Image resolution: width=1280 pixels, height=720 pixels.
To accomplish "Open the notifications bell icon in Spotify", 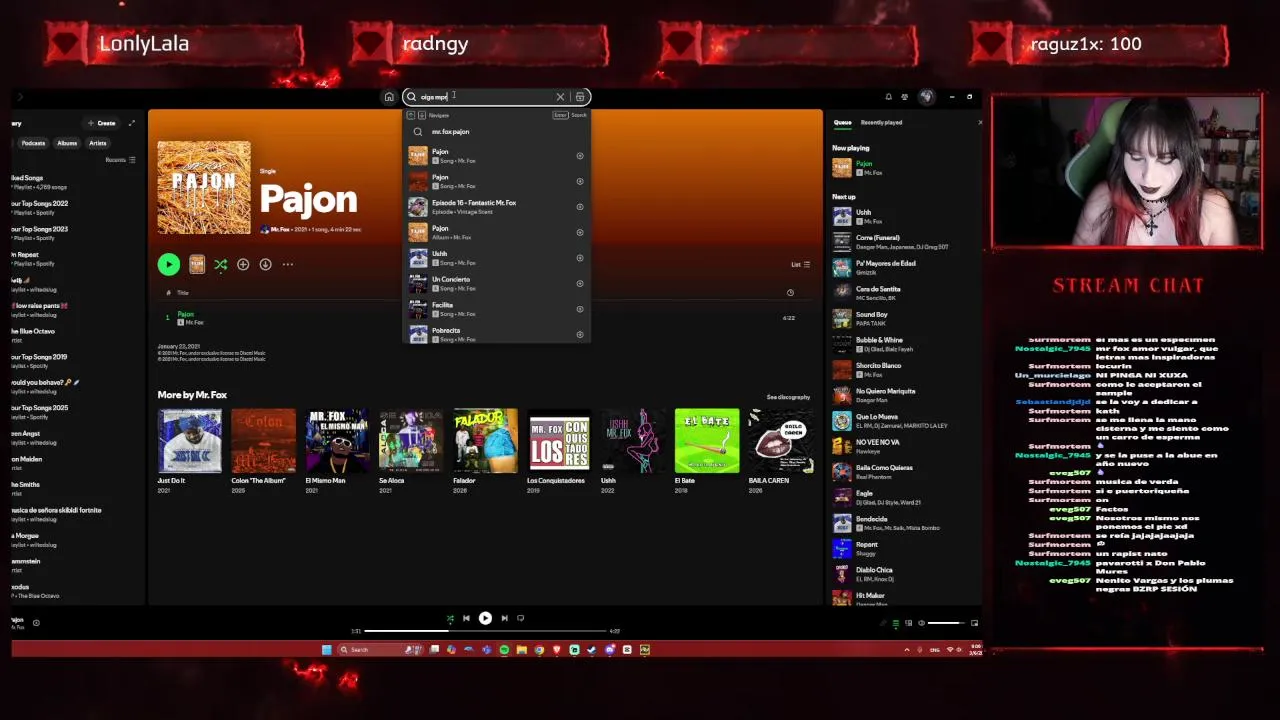I will point(888,97).
